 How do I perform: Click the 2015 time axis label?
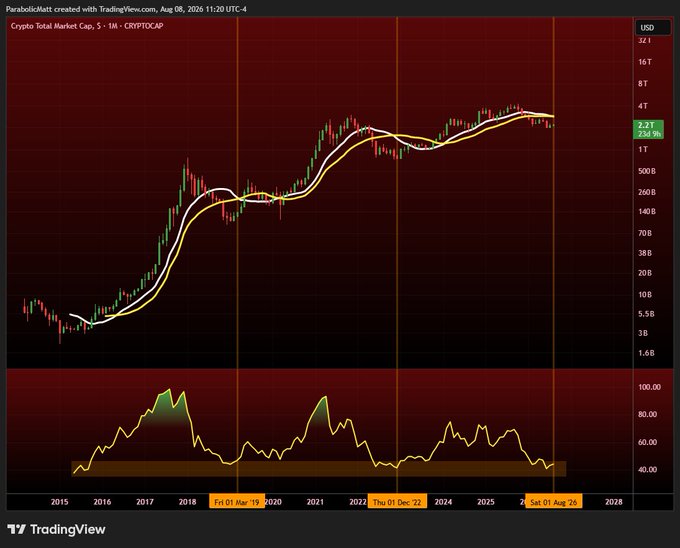point(59,502)
